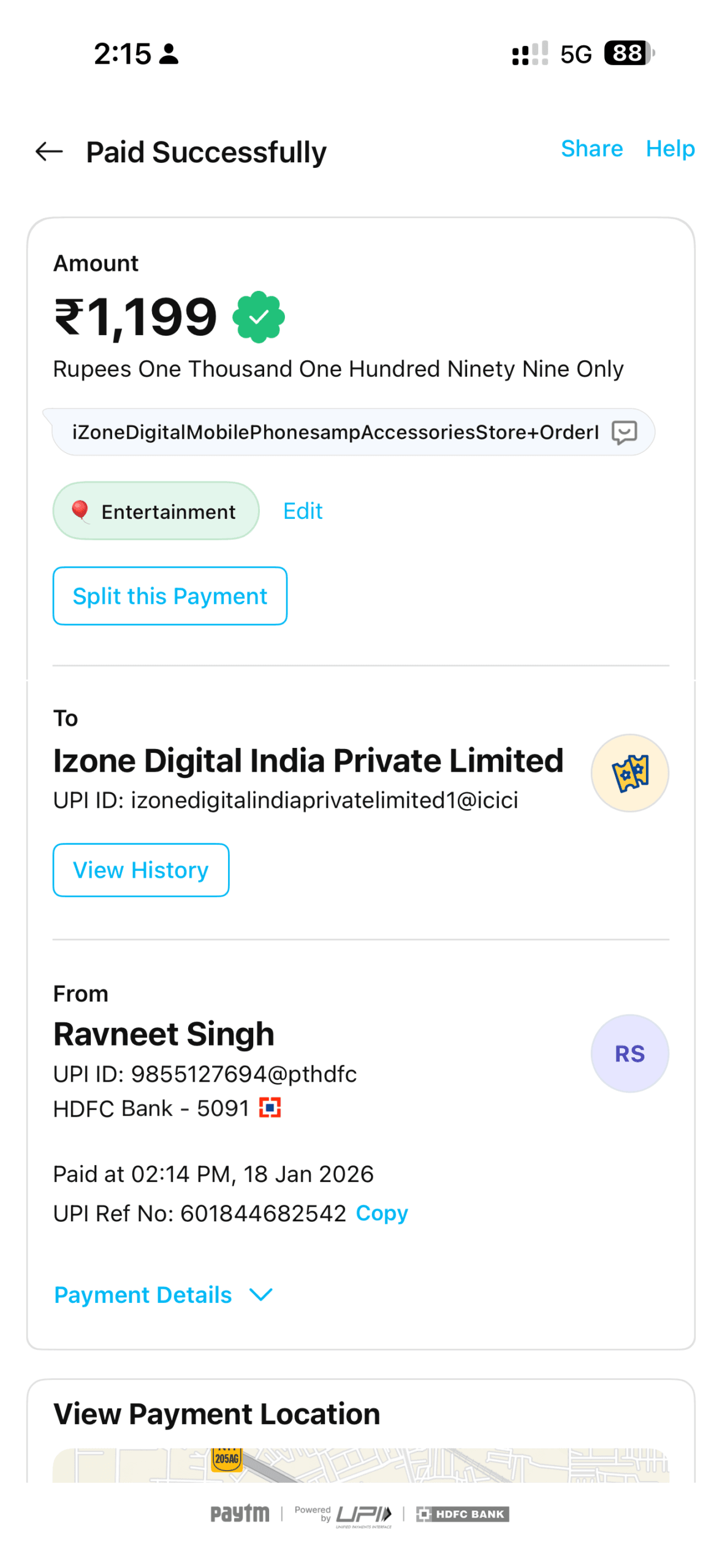Tap the message note icon
Screen dimensions: 722x1568
click(623, 432)
